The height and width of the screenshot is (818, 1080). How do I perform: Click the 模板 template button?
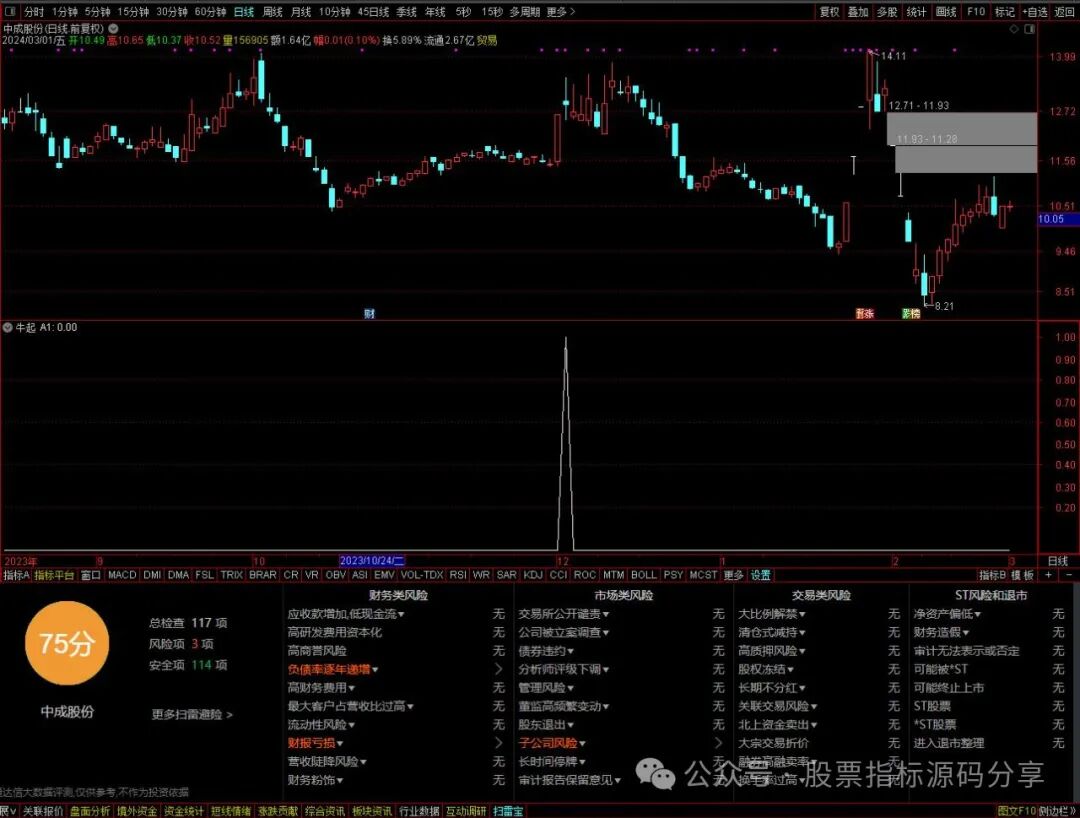tap(1022, 575)
